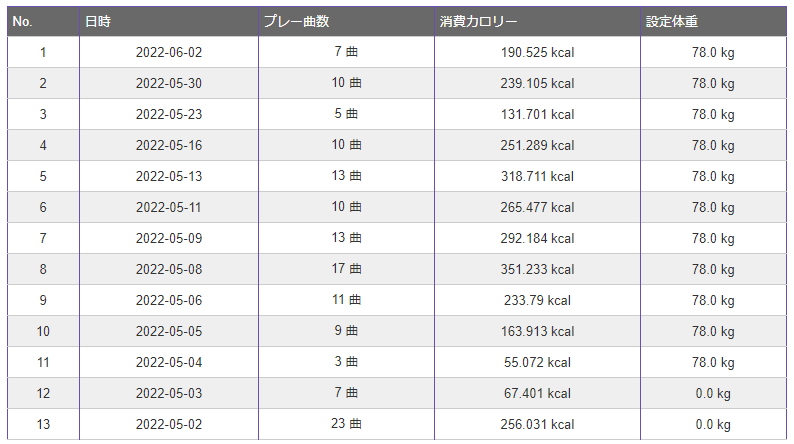This screenshot has width=794, height=444.
Task: Click the 日時 column header
Action: pyautogui.click(x=169, y=21)
